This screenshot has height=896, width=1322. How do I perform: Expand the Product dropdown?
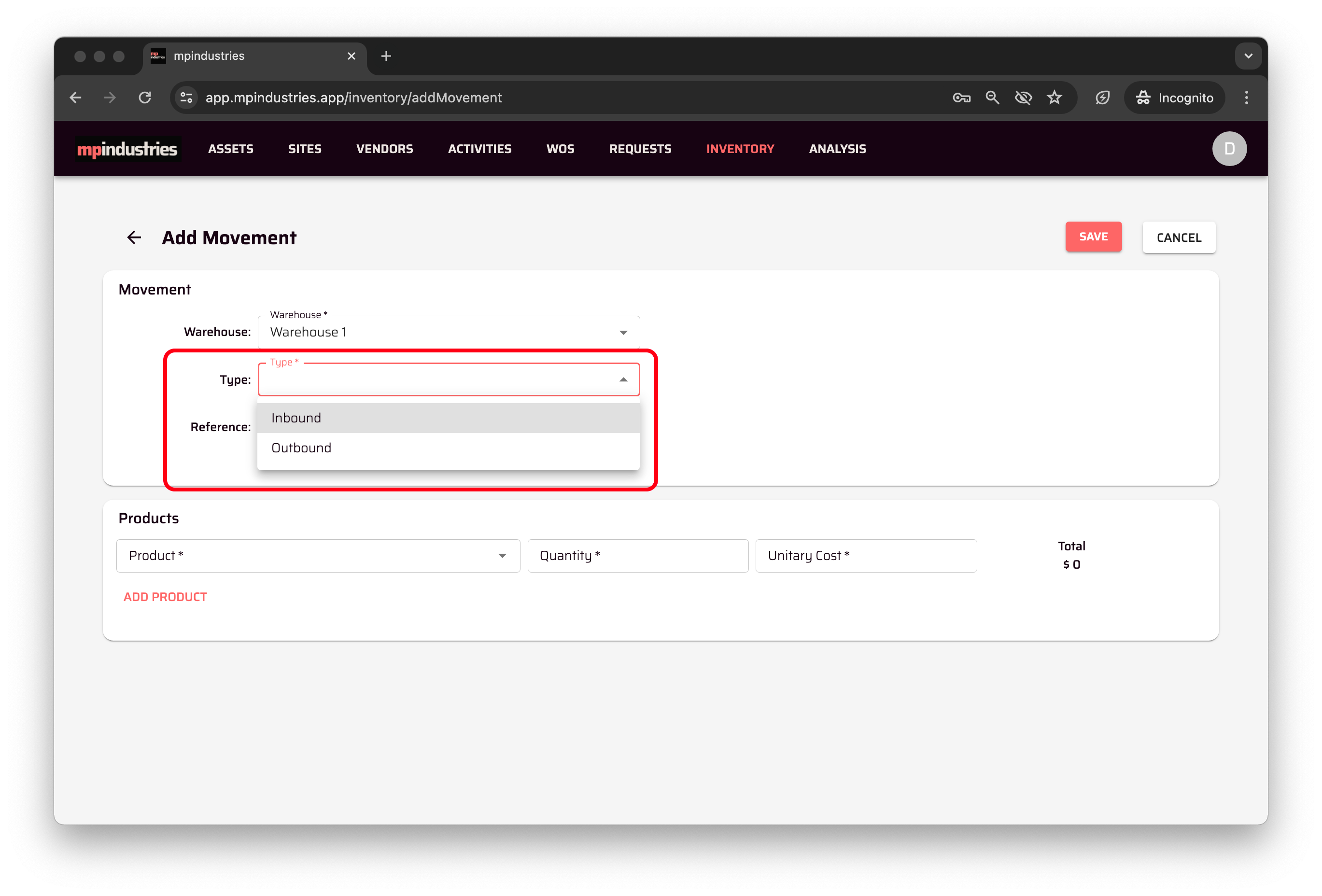point(502,556)
